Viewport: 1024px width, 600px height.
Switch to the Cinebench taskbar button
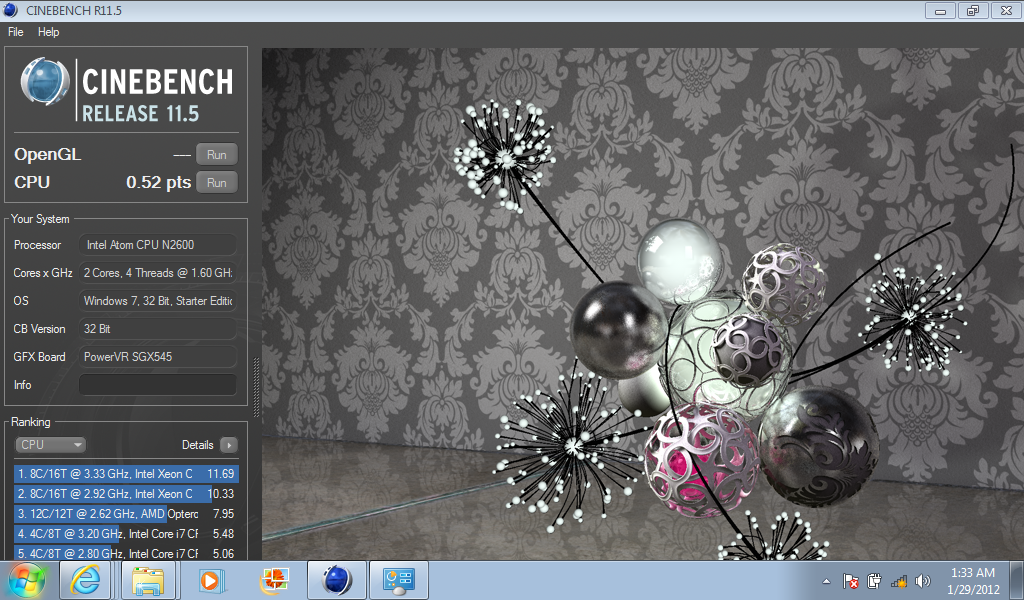click(x=337, y=580)
